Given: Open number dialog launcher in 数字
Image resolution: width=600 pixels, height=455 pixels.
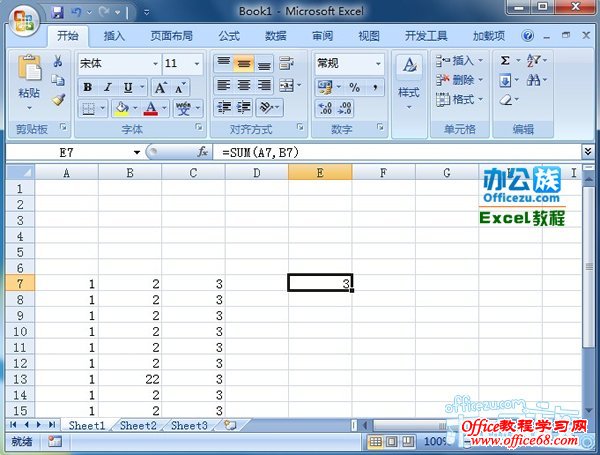Looking at the screenshot, I should (380, 127).
